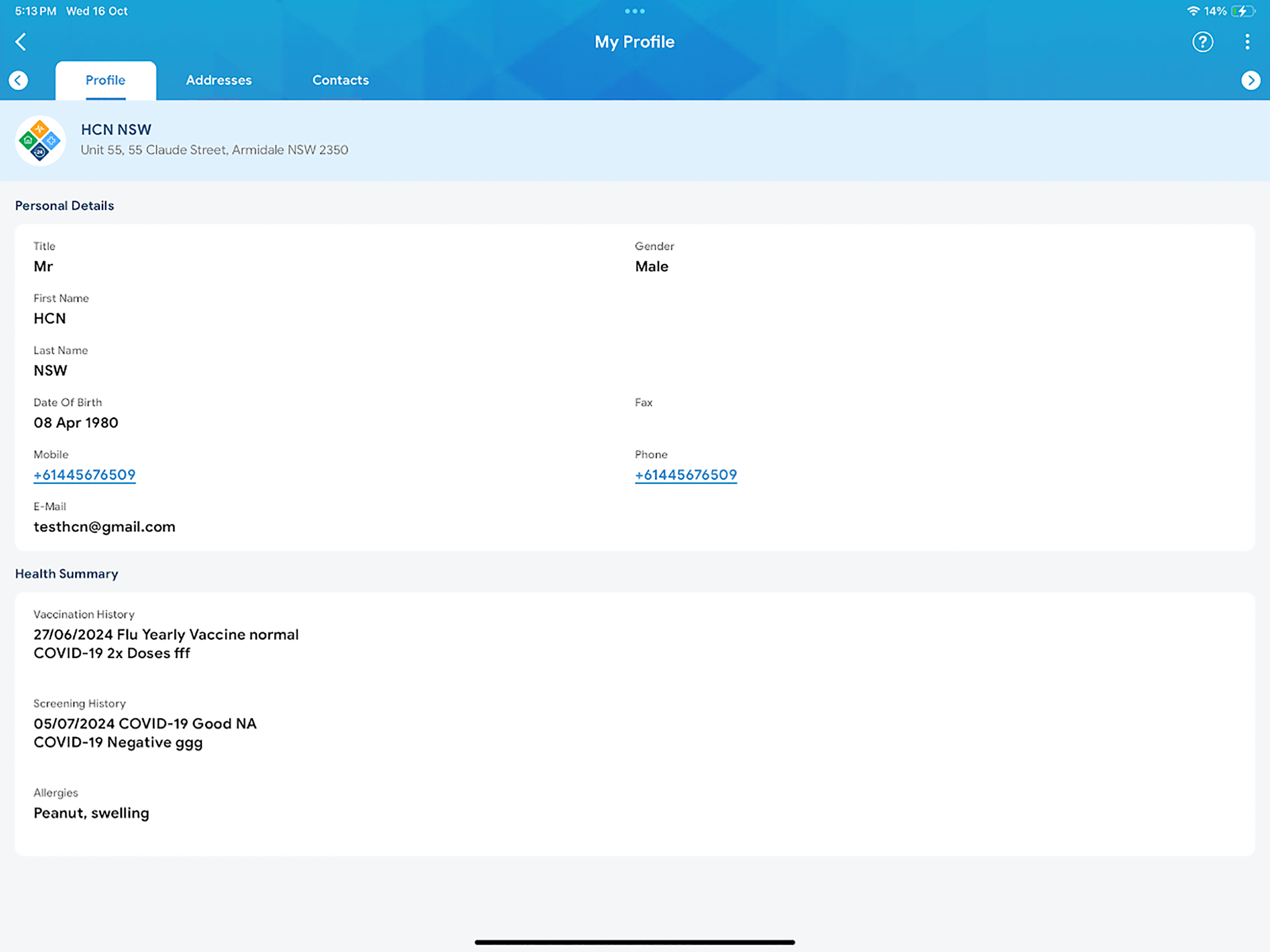Tap the HCN NSW name heading

(x=116, y=130)
